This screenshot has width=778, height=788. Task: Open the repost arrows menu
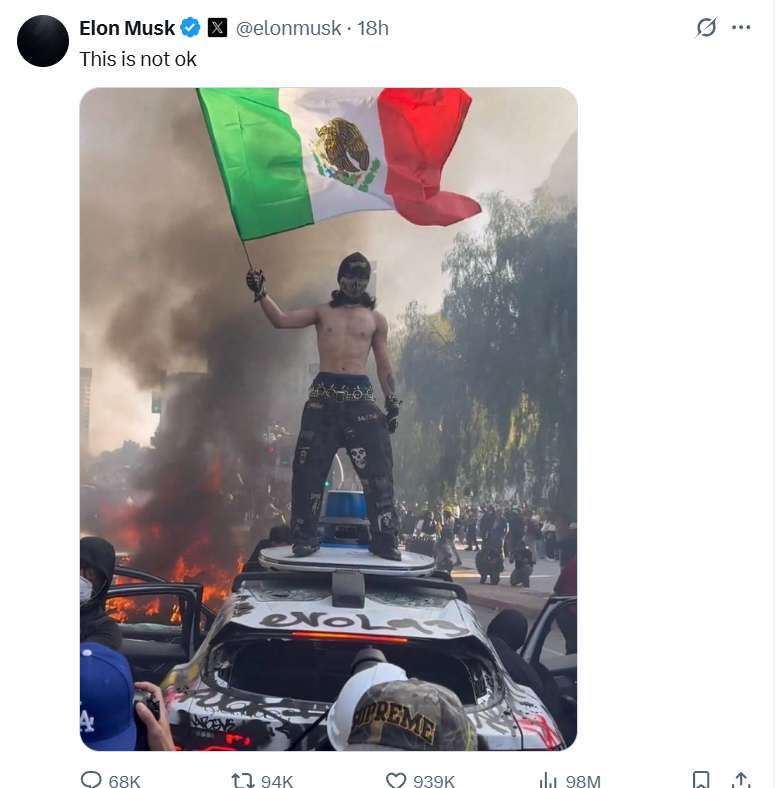pos(242,780)
